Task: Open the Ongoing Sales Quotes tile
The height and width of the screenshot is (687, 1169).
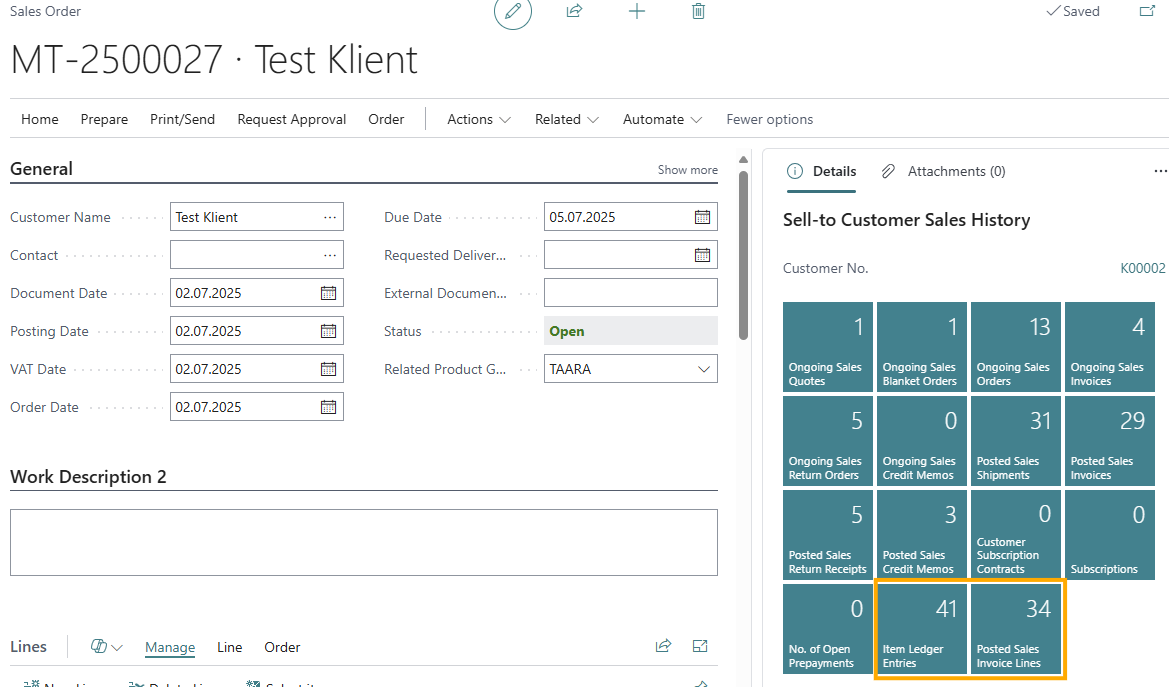Action: pyautogui.click(x=828, y=347)
